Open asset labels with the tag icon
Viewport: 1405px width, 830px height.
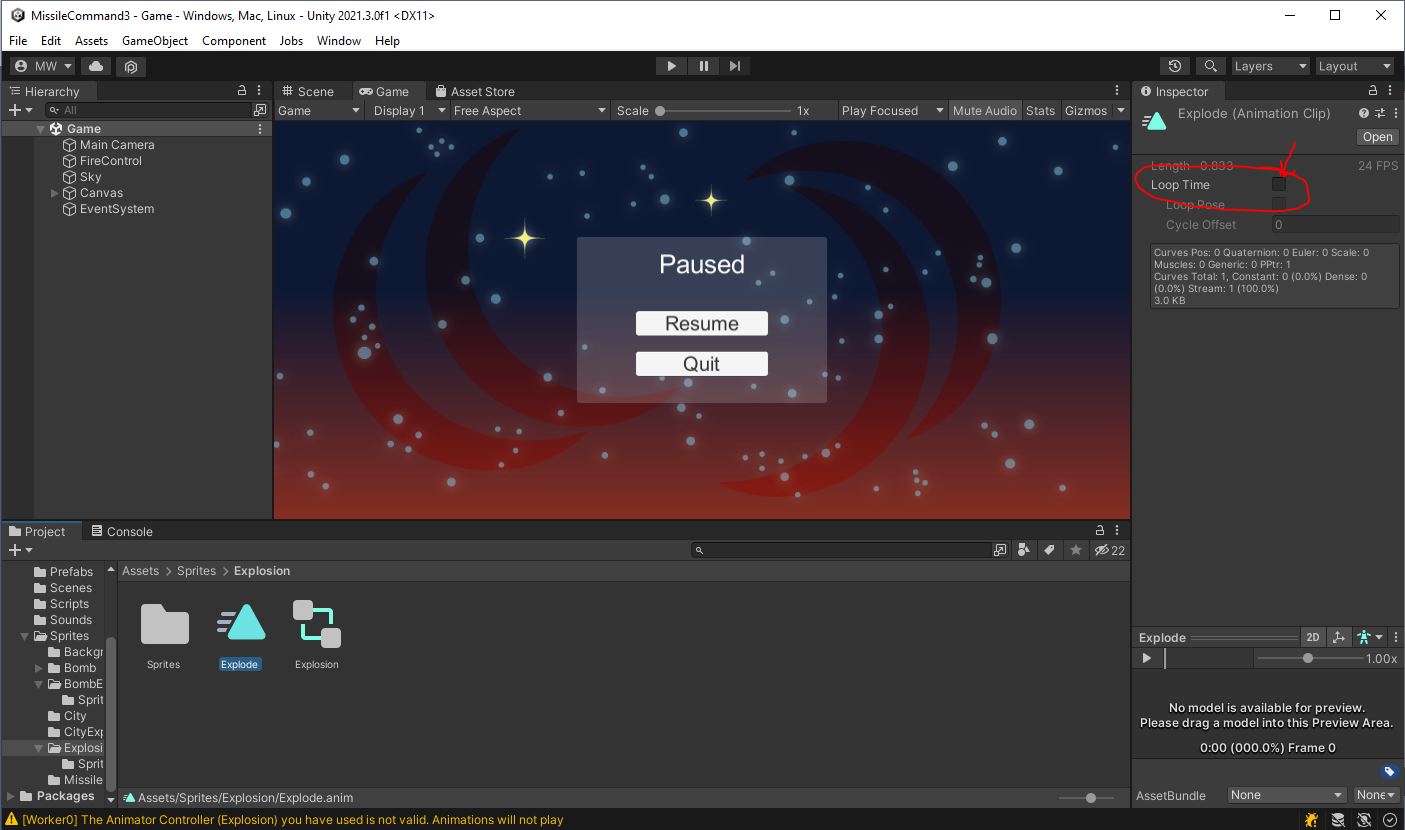1049,550
